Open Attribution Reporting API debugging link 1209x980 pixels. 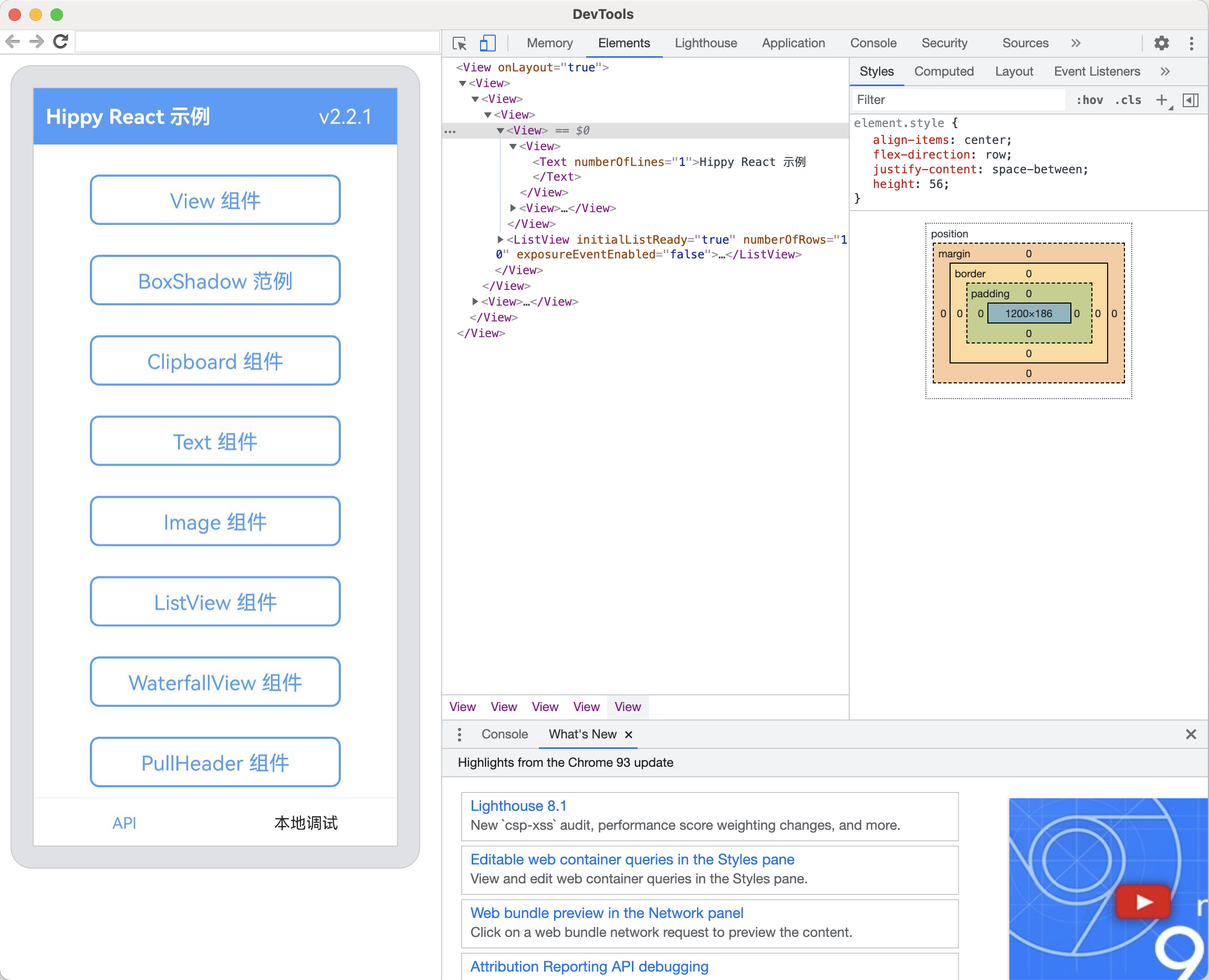(589, 967)
